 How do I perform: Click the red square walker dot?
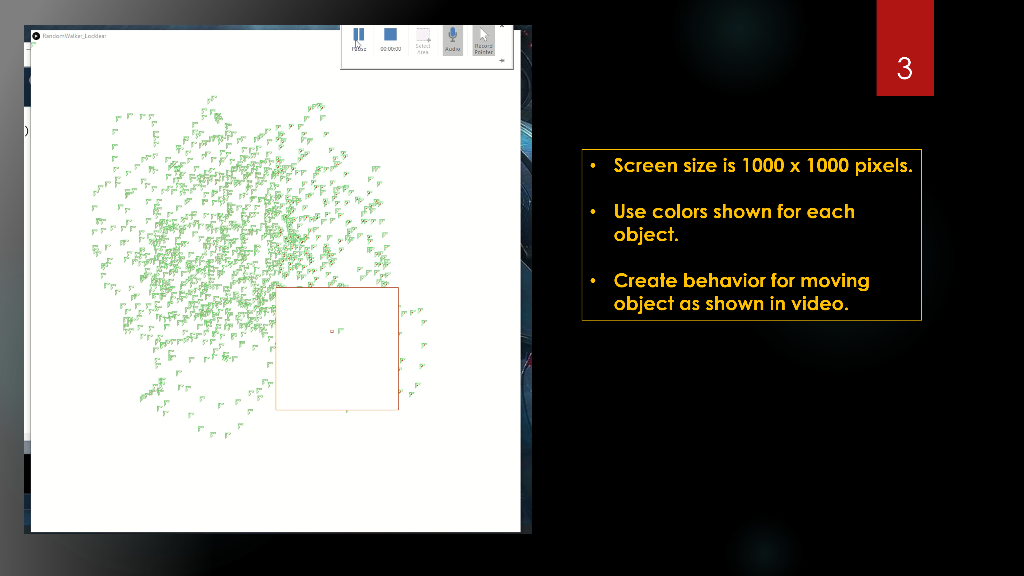click(332, 332)
